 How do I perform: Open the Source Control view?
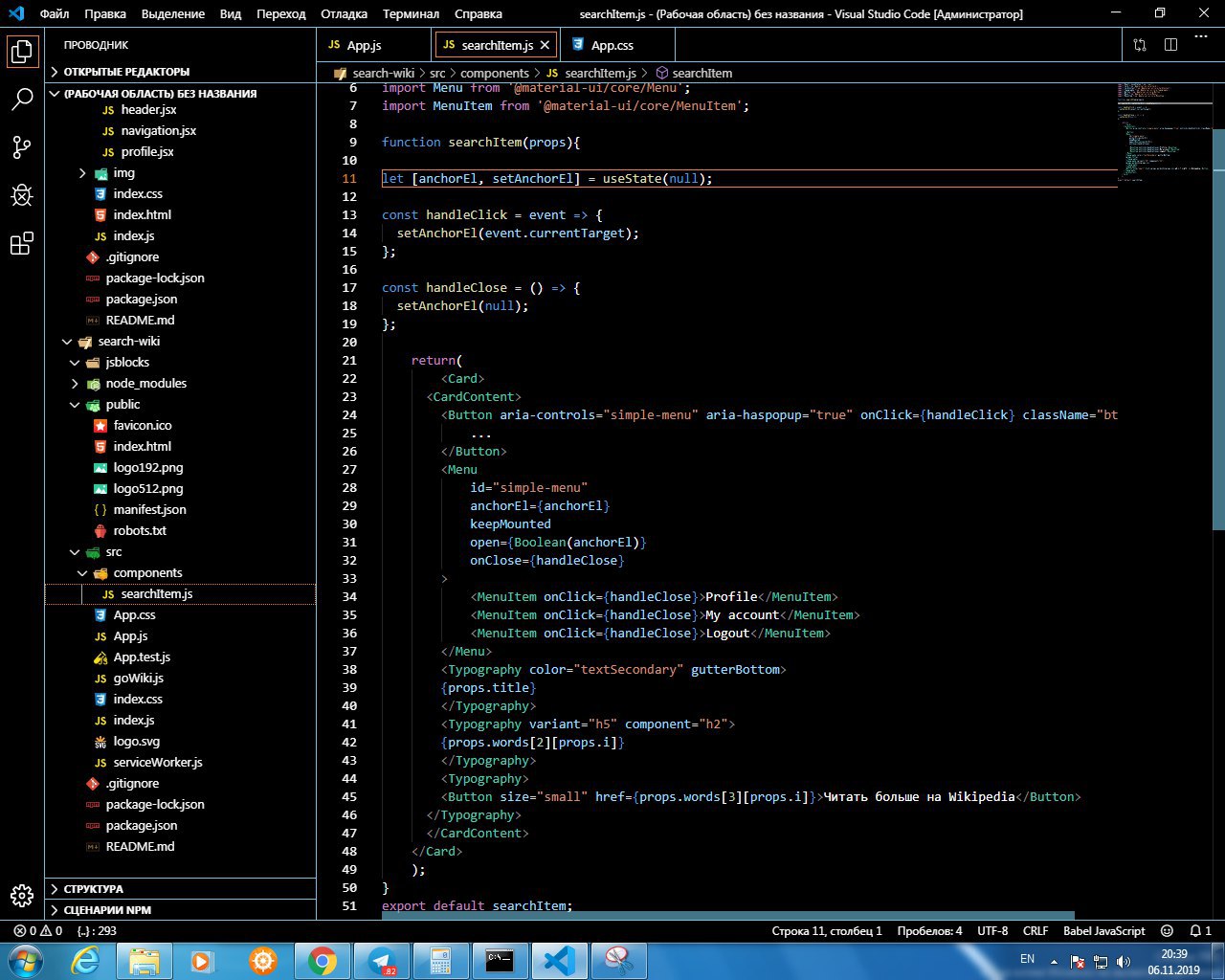(x=22, y=147)
